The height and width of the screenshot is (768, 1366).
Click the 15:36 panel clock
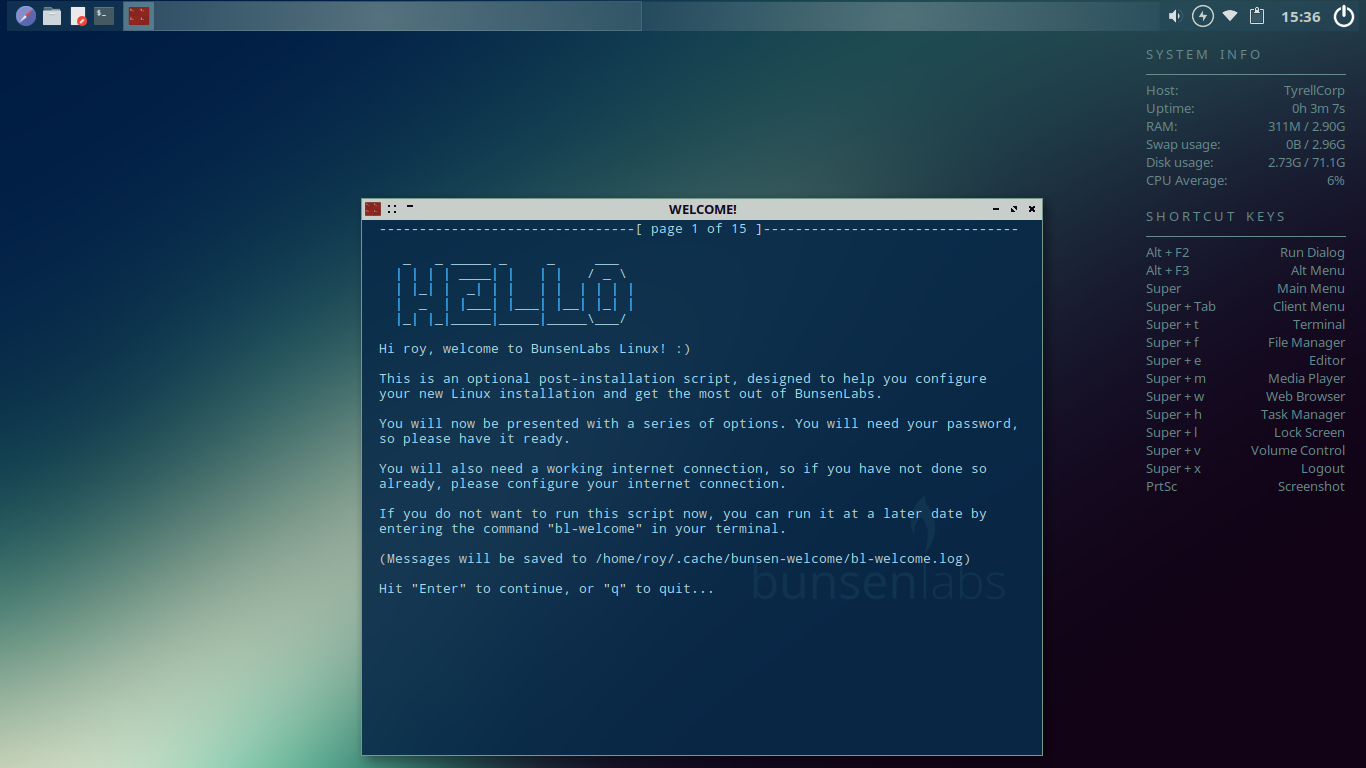1300,17
